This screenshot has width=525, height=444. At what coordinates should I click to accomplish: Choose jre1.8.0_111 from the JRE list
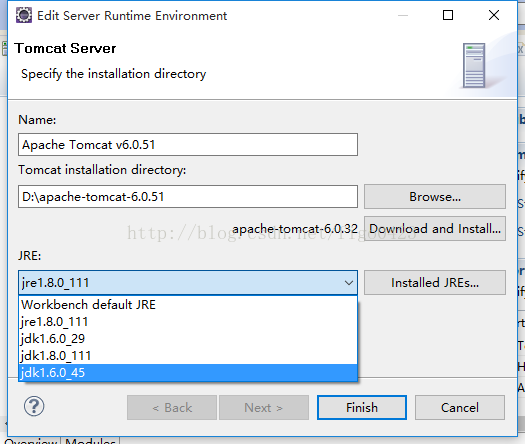[x=188, y=322]
